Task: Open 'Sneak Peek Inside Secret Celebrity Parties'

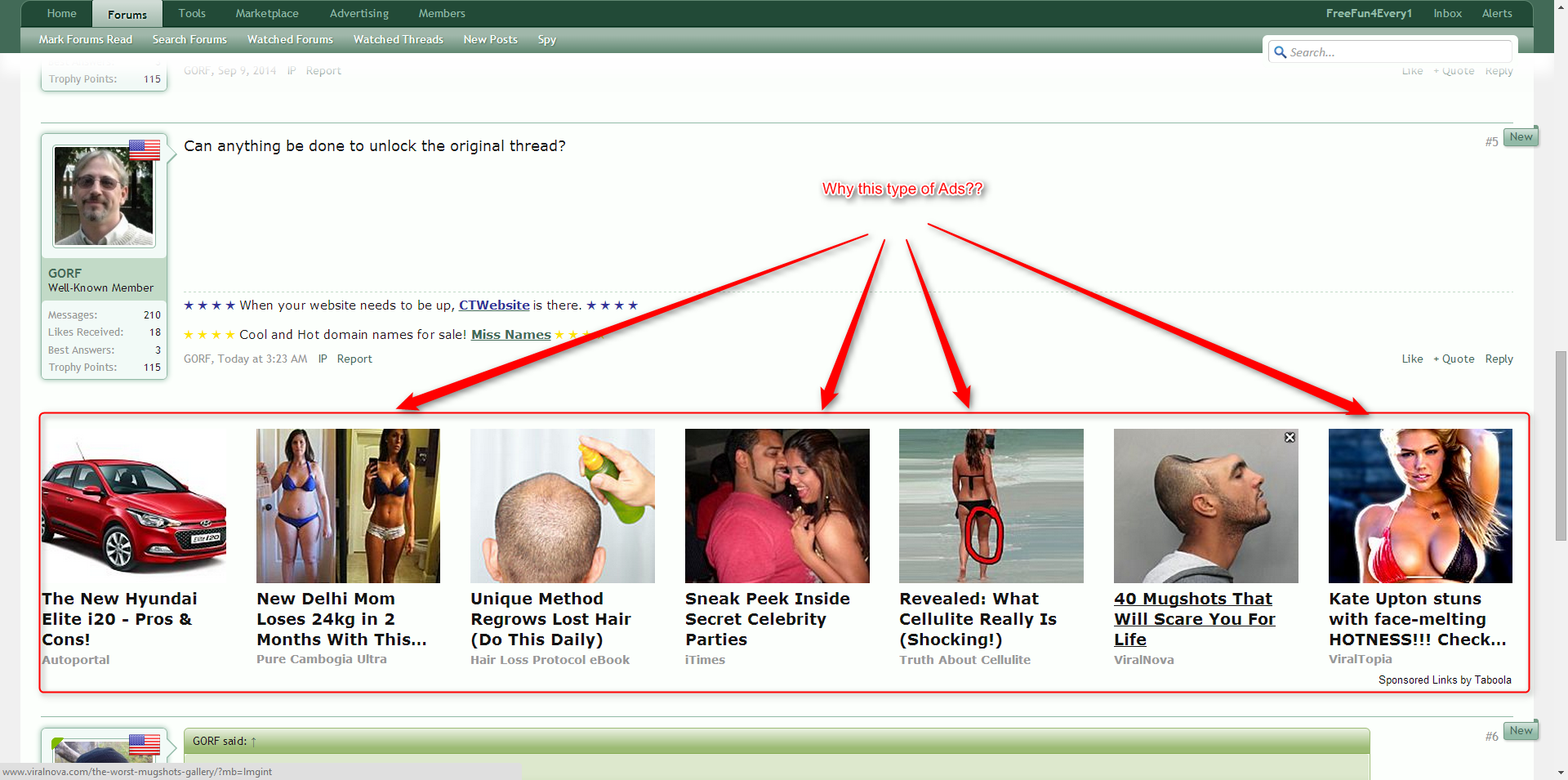Action: [768, 619]
